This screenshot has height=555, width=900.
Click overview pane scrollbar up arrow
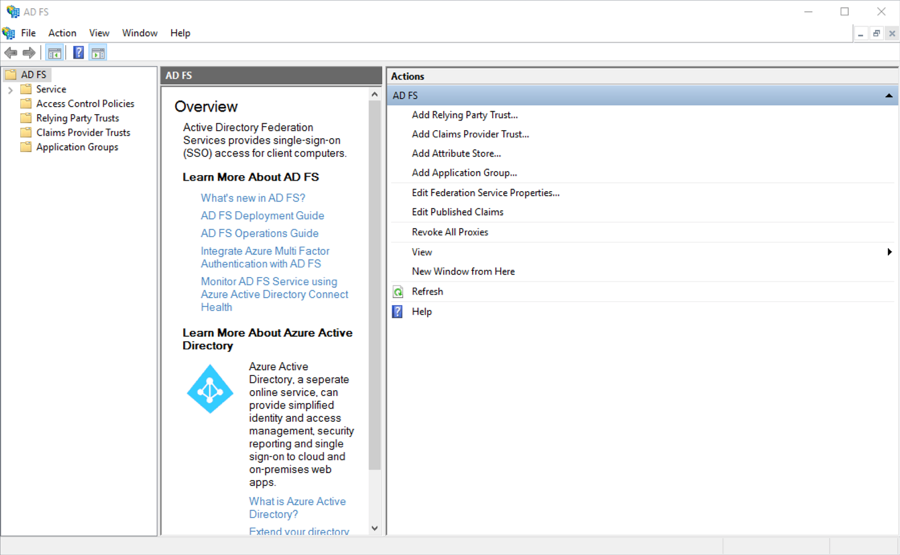375,94
